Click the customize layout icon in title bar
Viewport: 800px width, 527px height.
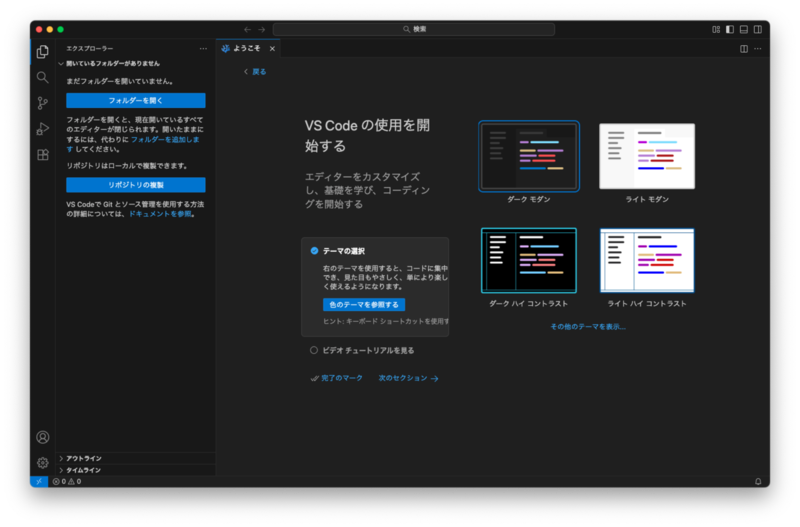click(716, 30)
